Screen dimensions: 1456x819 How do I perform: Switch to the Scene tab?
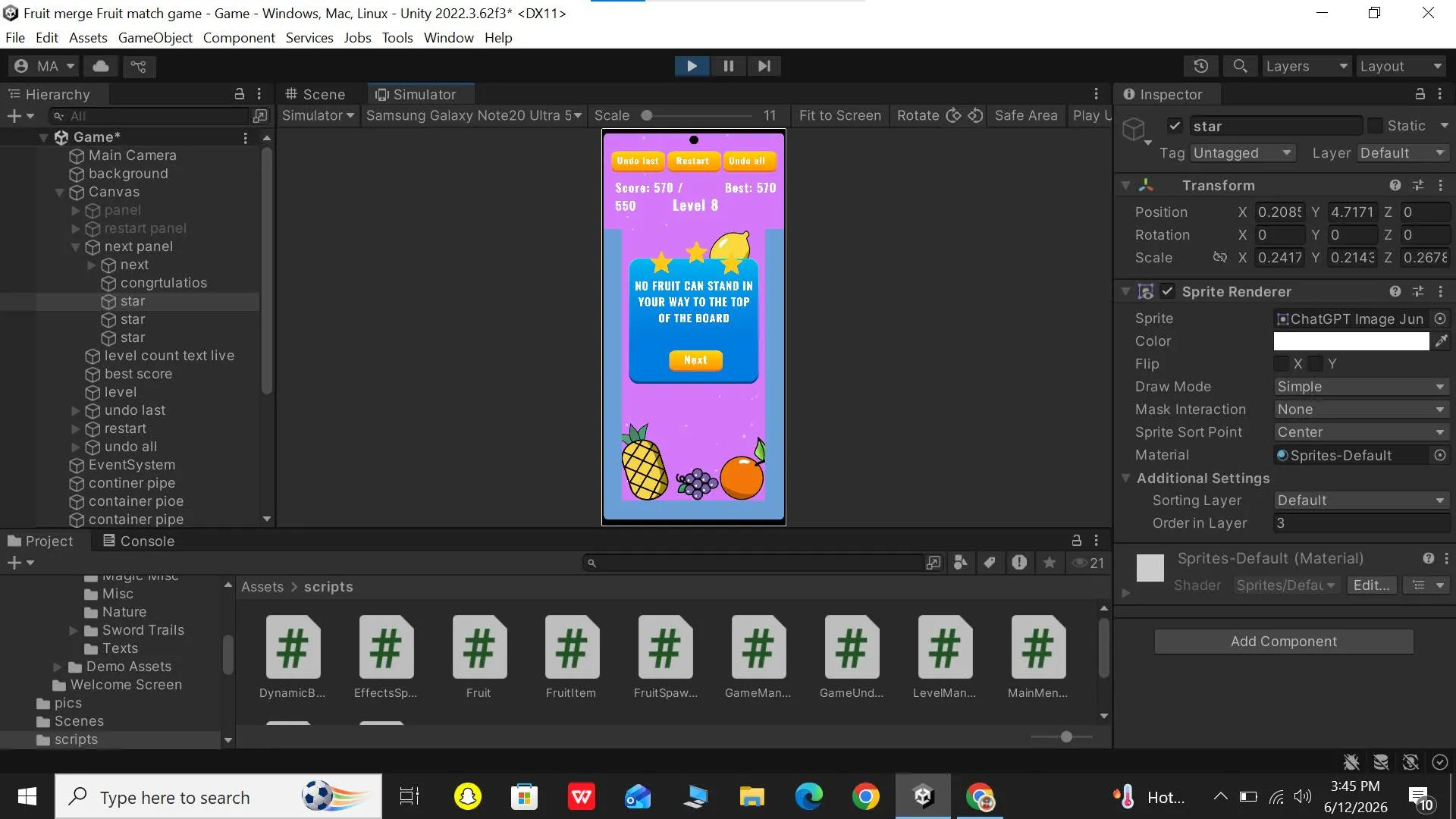[x=315, y=94]
